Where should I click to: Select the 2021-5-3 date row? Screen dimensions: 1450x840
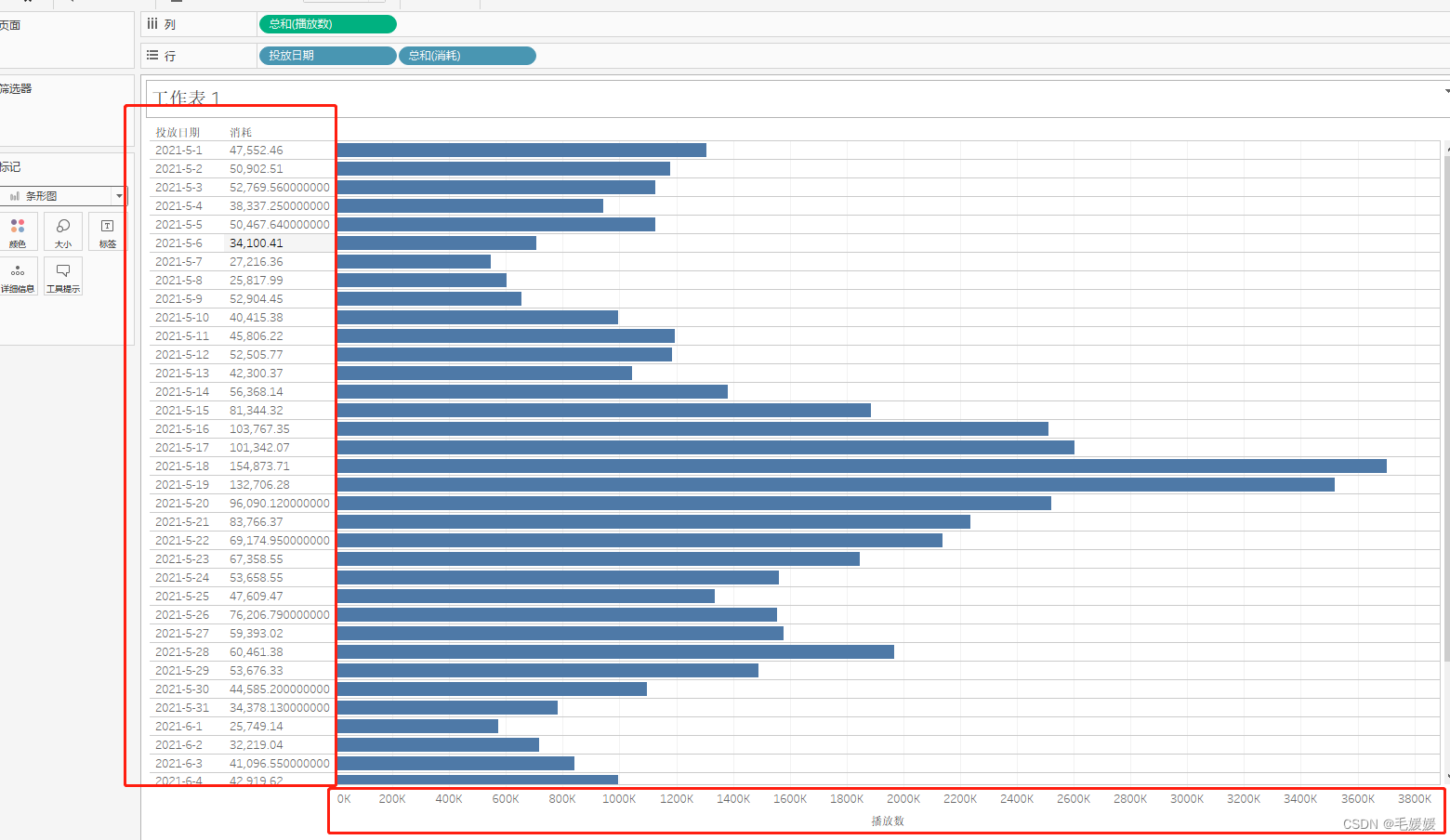178,187
